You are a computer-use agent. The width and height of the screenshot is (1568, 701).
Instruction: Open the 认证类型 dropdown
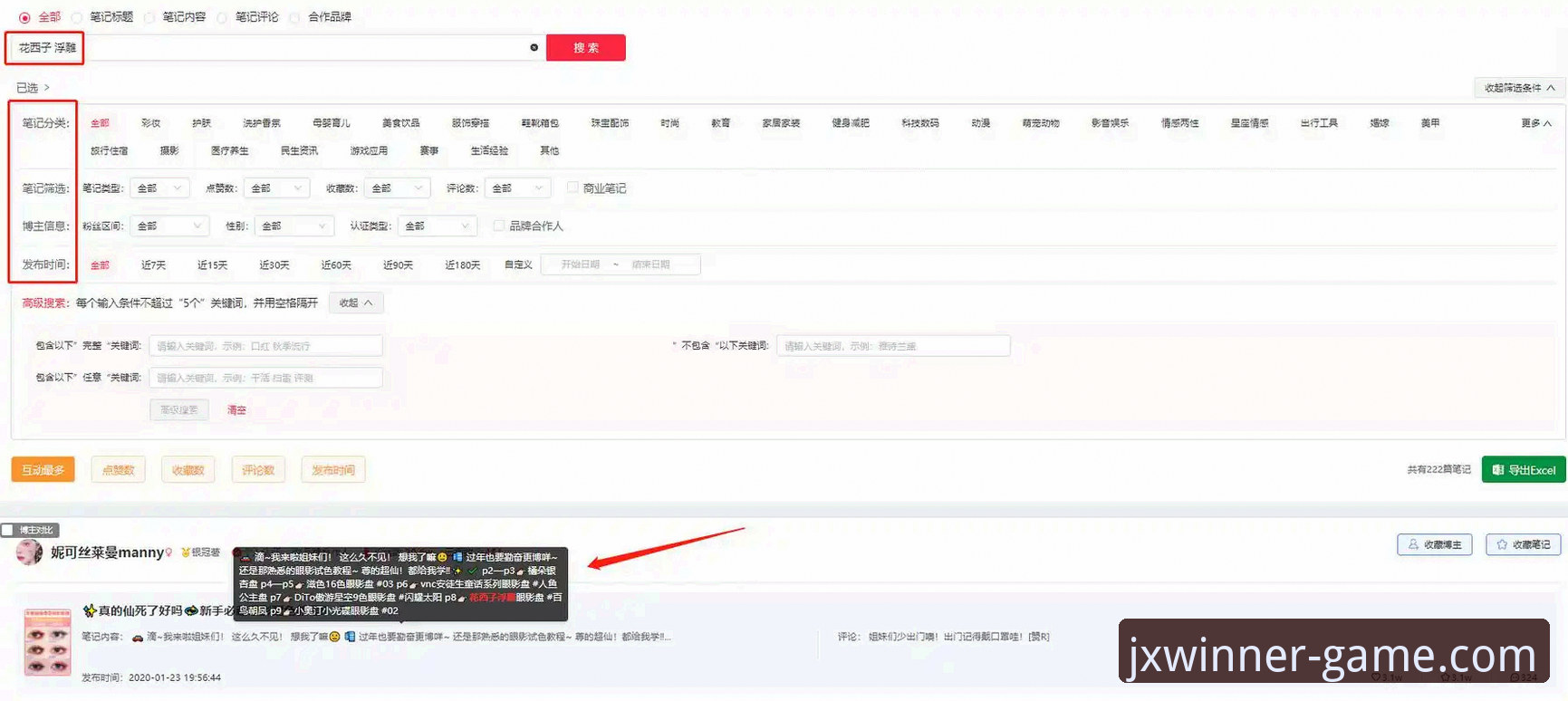tap(437, 226)
